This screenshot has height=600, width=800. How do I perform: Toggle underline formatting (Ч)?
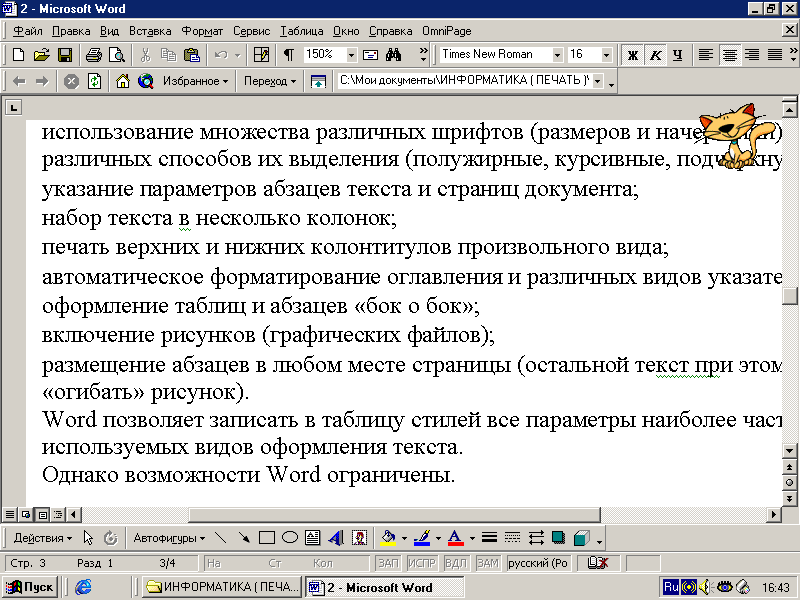coord(678,55)
